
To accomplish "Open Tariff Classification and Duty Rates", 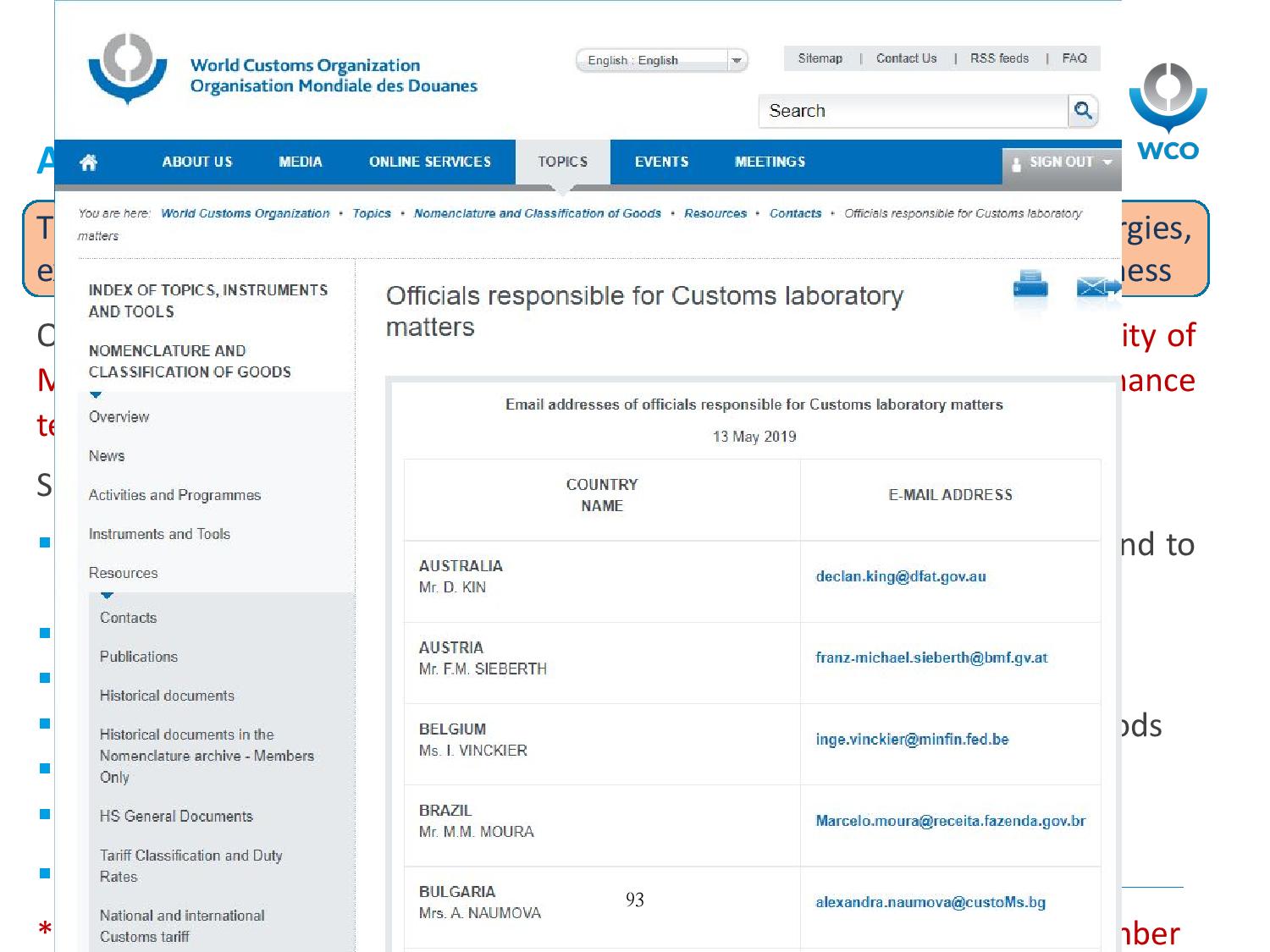I will (x=190, y=866).
